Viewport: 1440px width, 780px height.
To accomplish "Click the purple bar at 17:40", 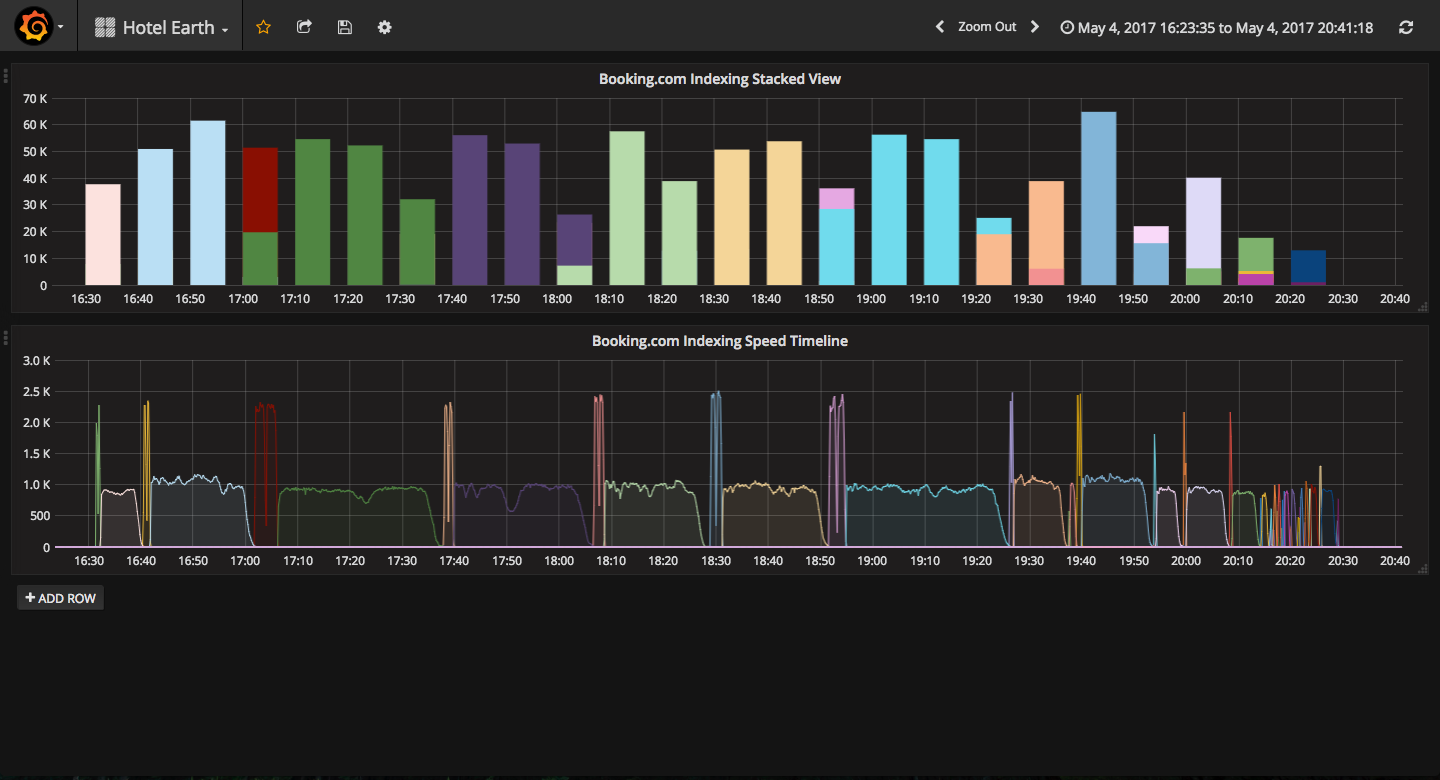I will point(470,210).
